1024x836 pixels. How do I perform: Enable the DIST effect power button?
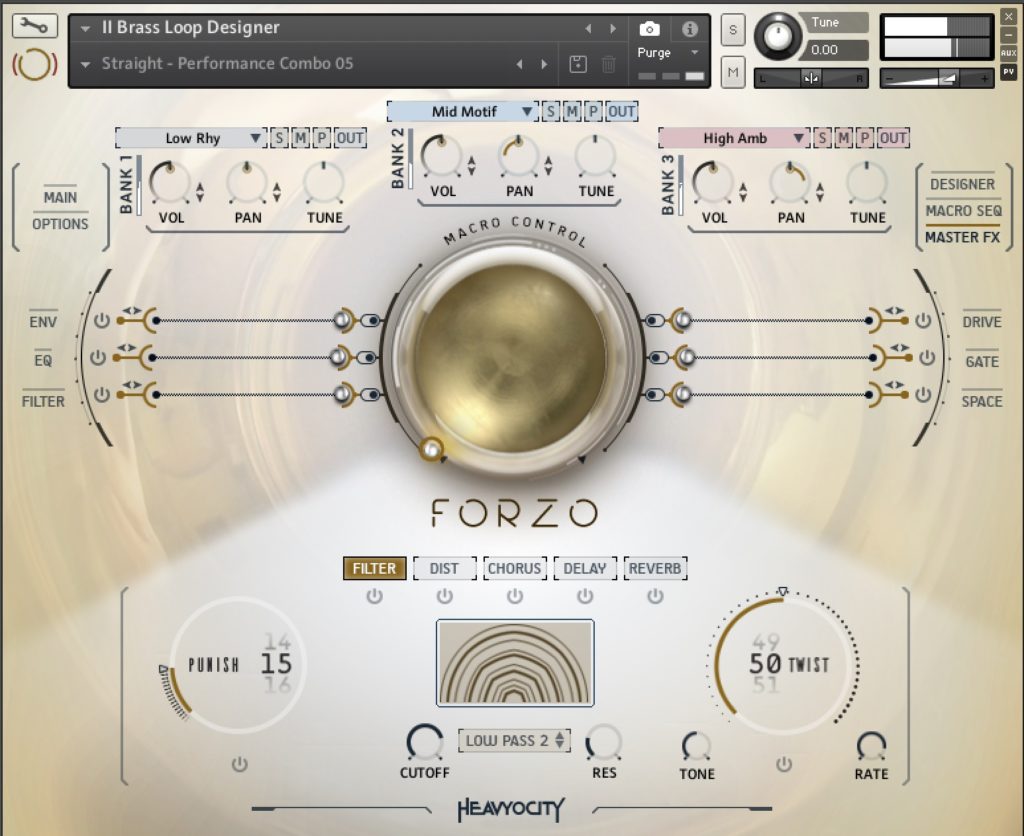click(x=445, y=596)
